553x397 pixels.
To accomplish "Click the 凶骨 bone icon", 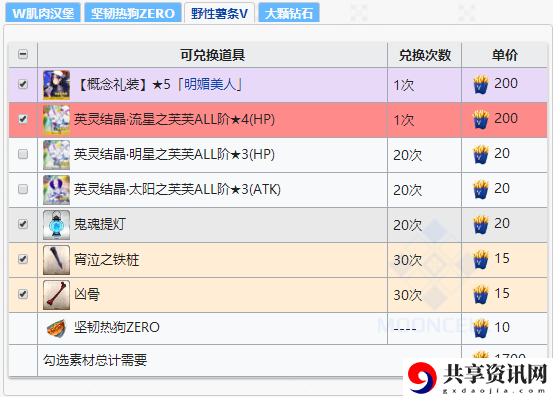I will coord(56,295).
